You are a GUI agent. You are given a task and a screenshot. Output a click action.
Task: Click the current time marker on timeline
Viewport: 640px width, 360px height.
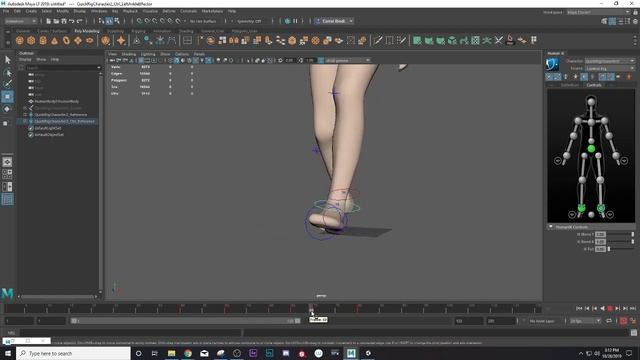click(311, 309)
